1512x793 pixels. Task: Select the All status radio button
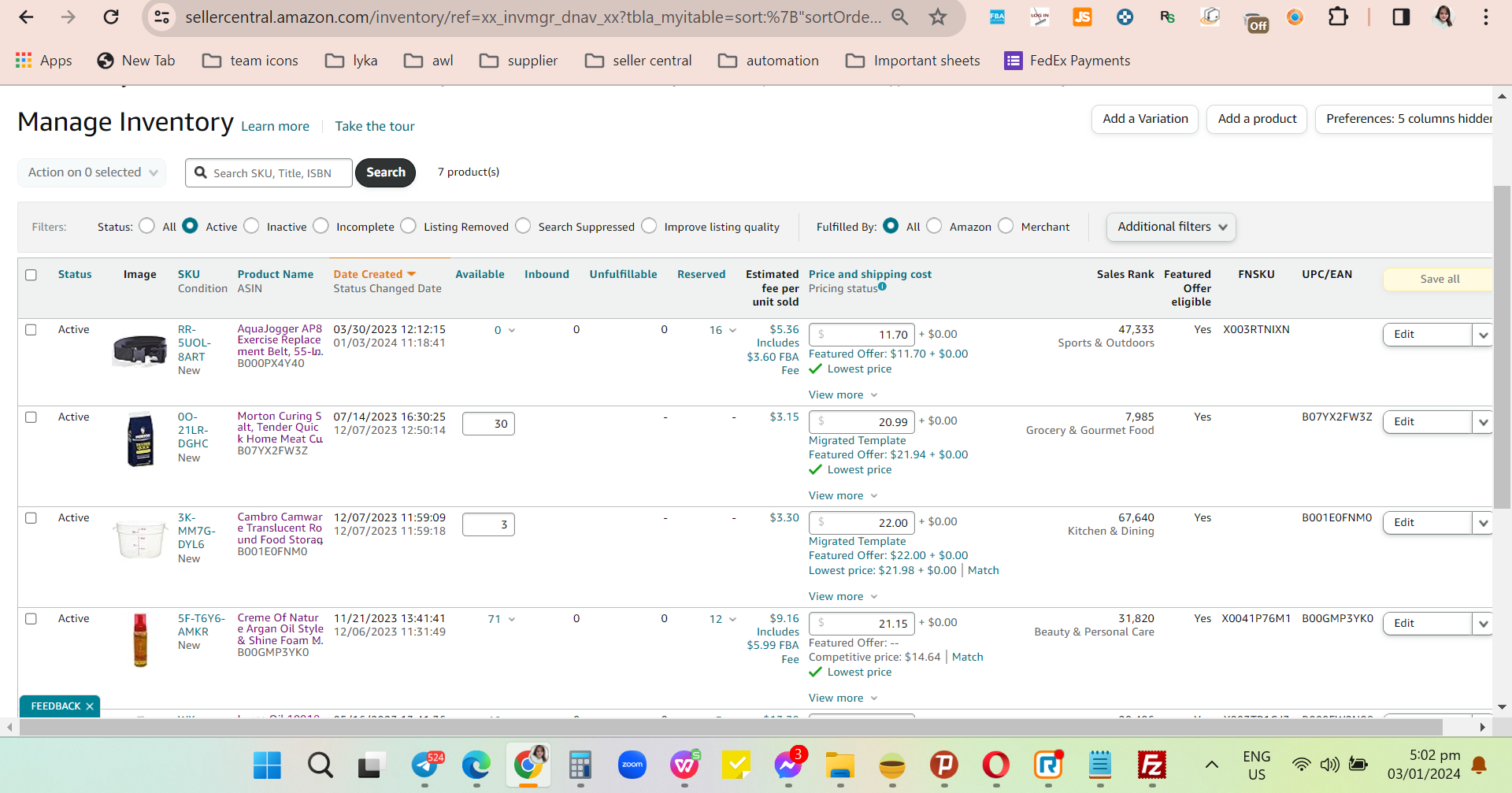coord(146,226)
